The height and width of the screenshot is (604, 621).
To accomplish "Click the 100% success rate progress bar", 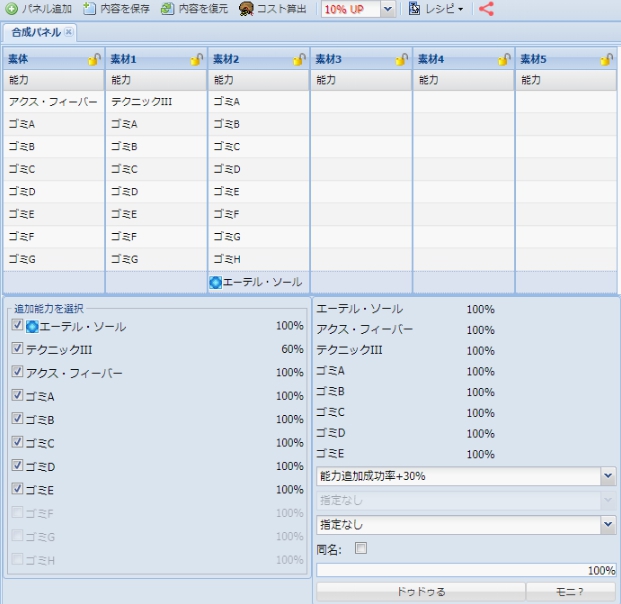I will (x=466, y=570).
